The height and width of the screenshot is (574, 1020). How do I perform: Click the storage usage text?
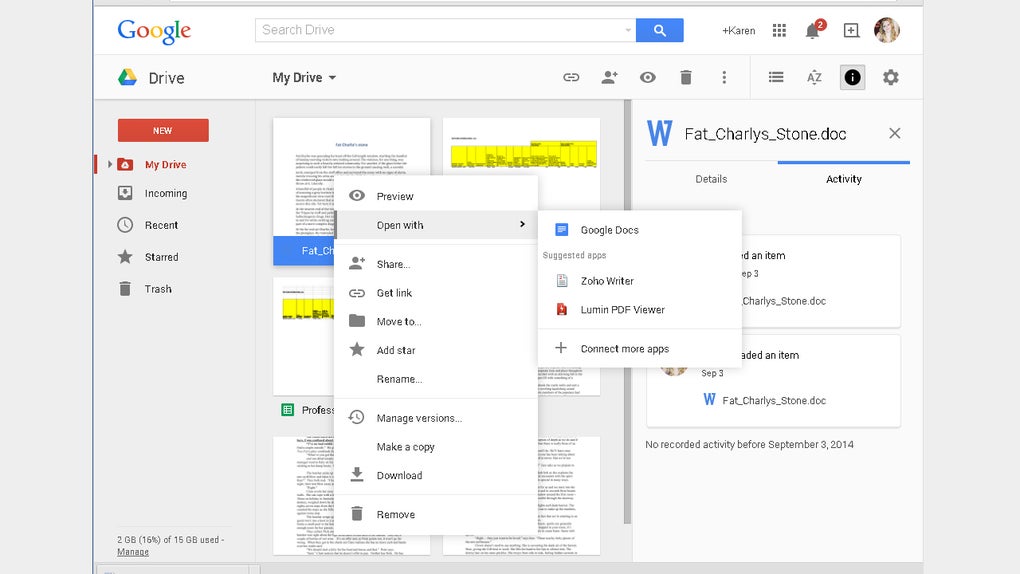pyautogui.click(x=170, y=540)
